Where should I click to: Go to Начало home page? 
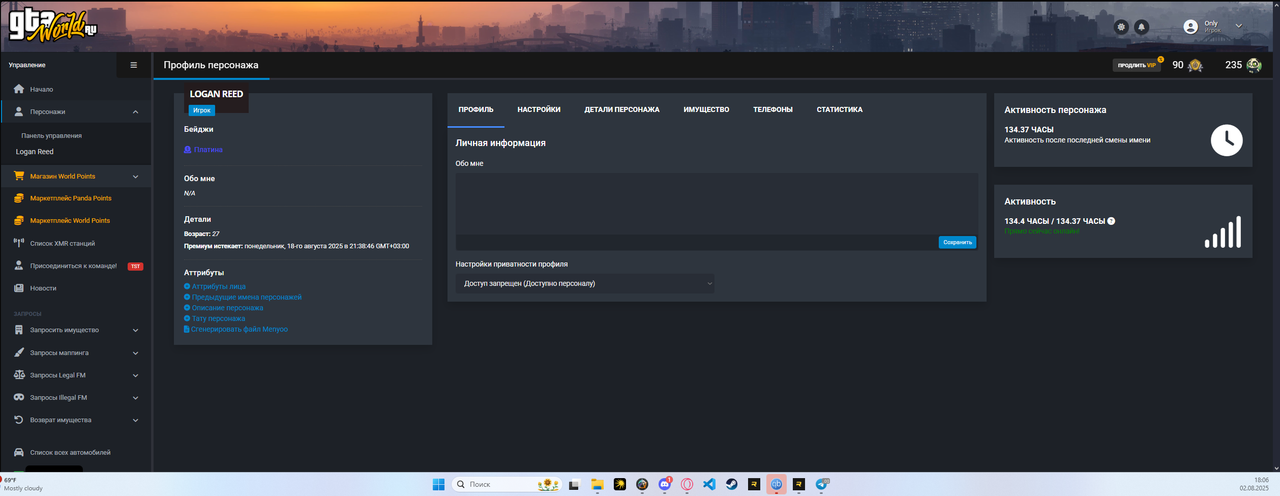[76, 89]
